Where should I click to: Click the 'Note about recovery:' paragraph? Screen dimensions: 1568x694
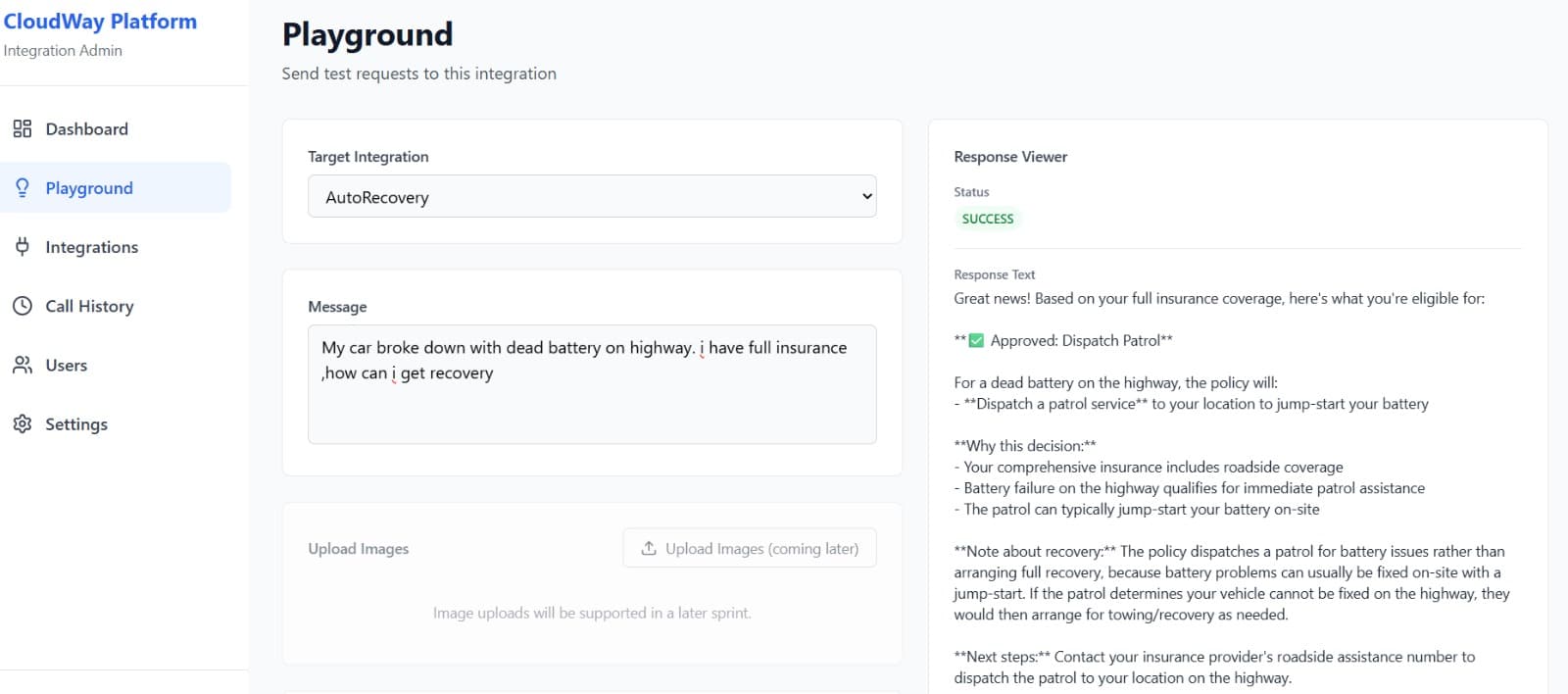point(1232,583)
